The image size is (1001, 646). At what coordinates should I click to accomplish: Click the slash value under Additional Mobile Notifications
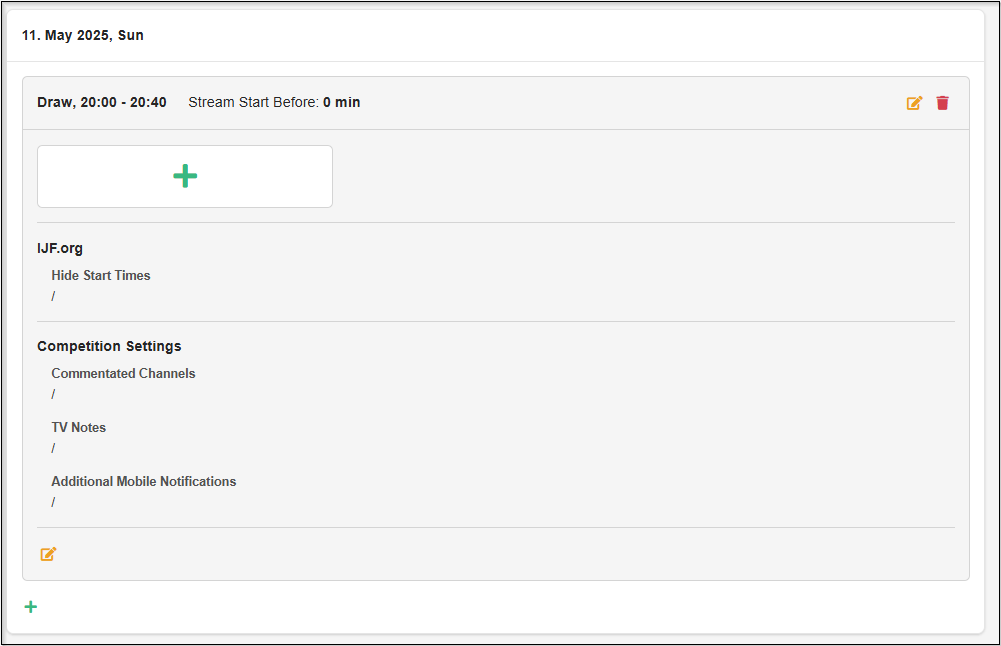54,502
